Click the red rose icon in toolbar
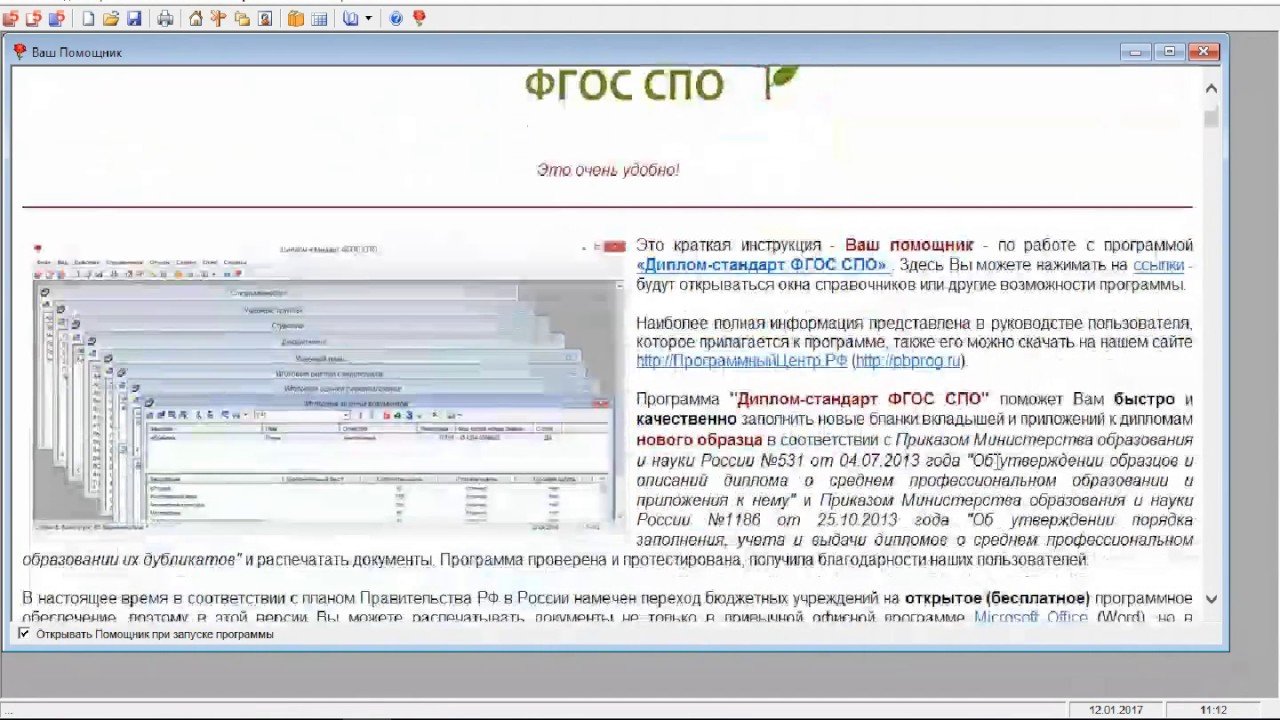This screenshot has height=720, width=1280. (419, 18)
